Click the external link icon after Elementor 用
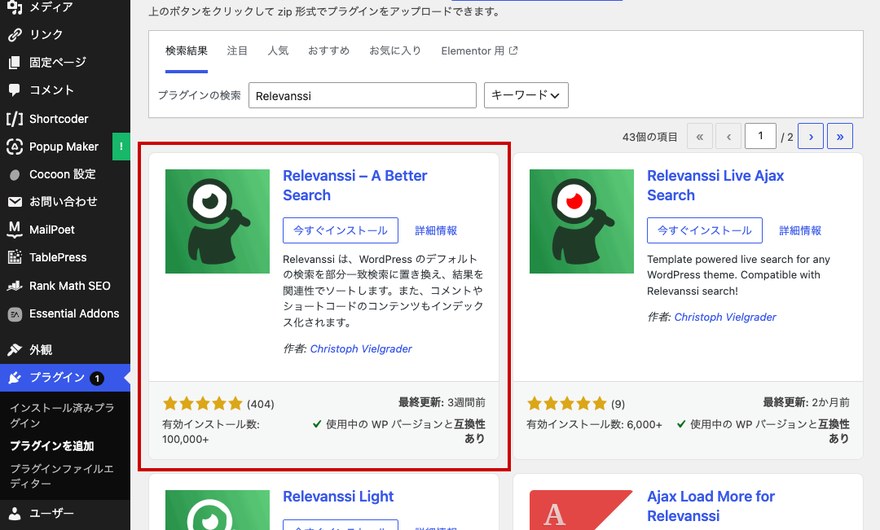The width and height of the screenshot is (880, 530). pyautogui.click(x=513, y=51)
